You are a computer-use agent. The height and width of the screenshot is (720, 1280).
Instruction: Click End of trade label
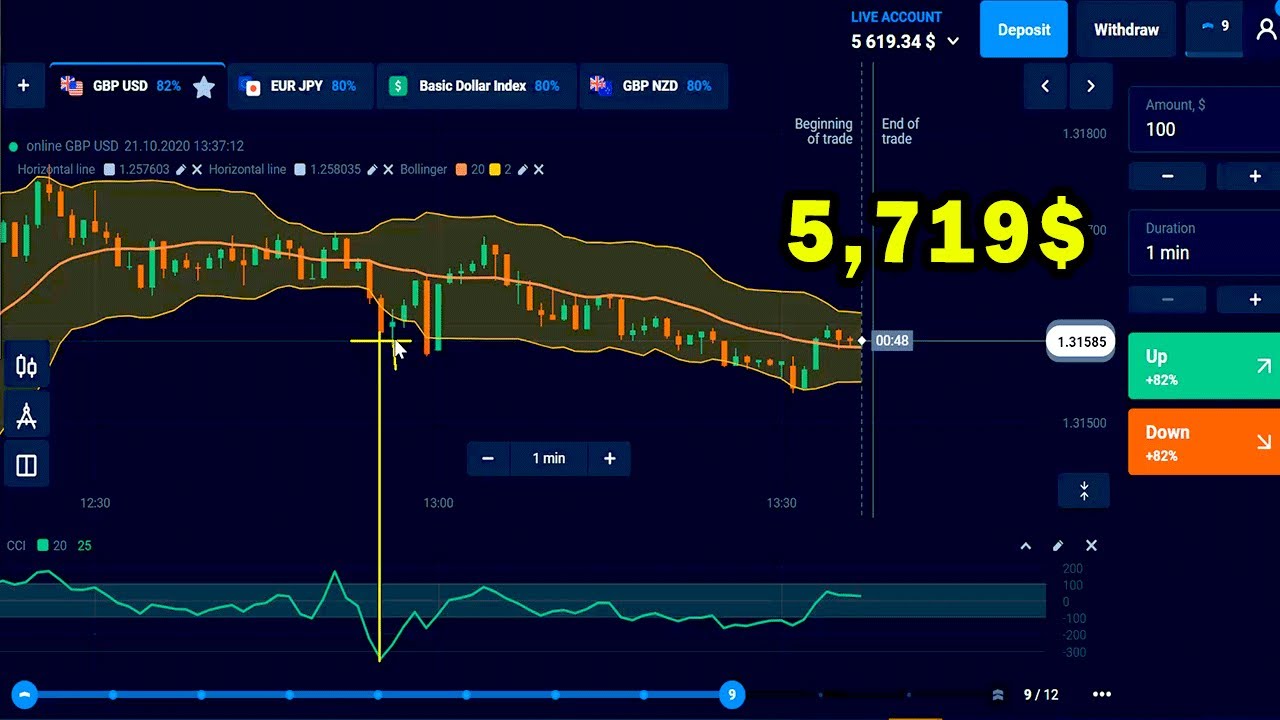coord(900,131)
